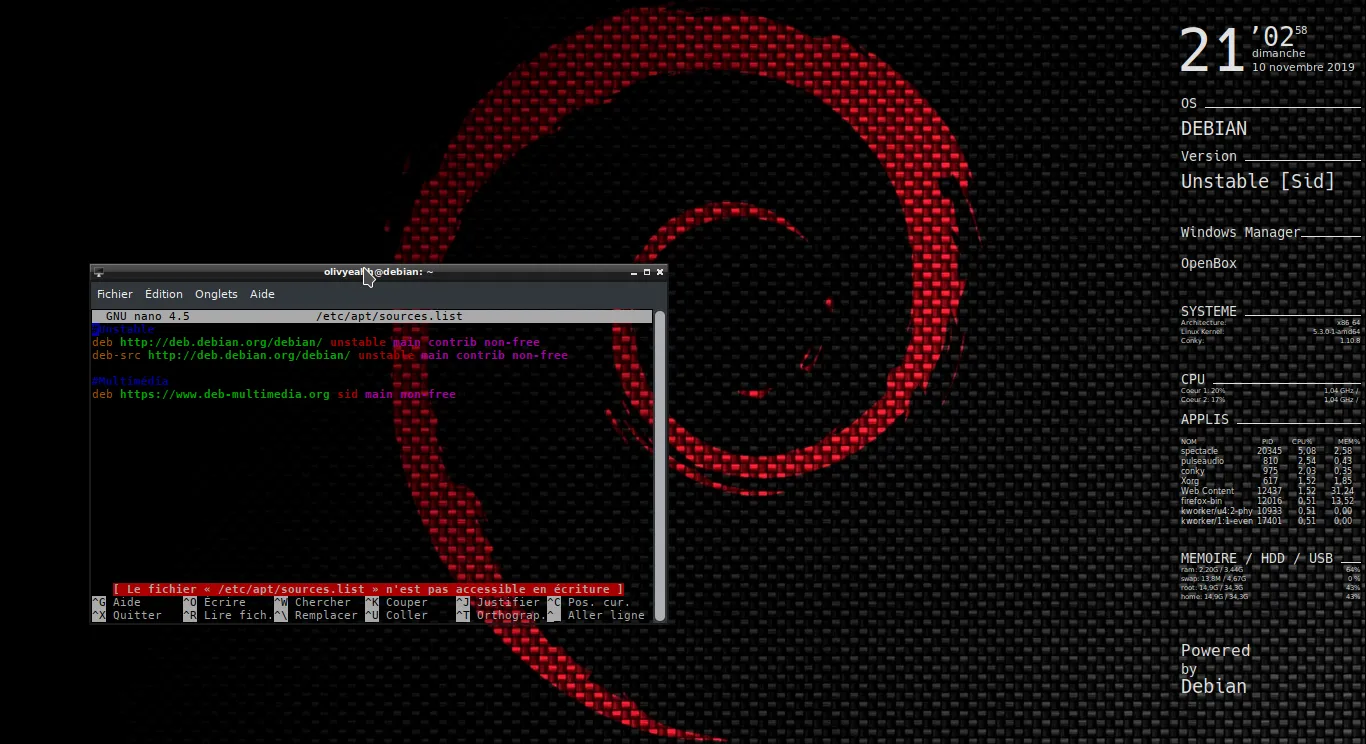Image resolution: width=1366 pixels, height=744 pixels.
Task: Open the Fichier menu in the terminal
Action: [114, 294]
